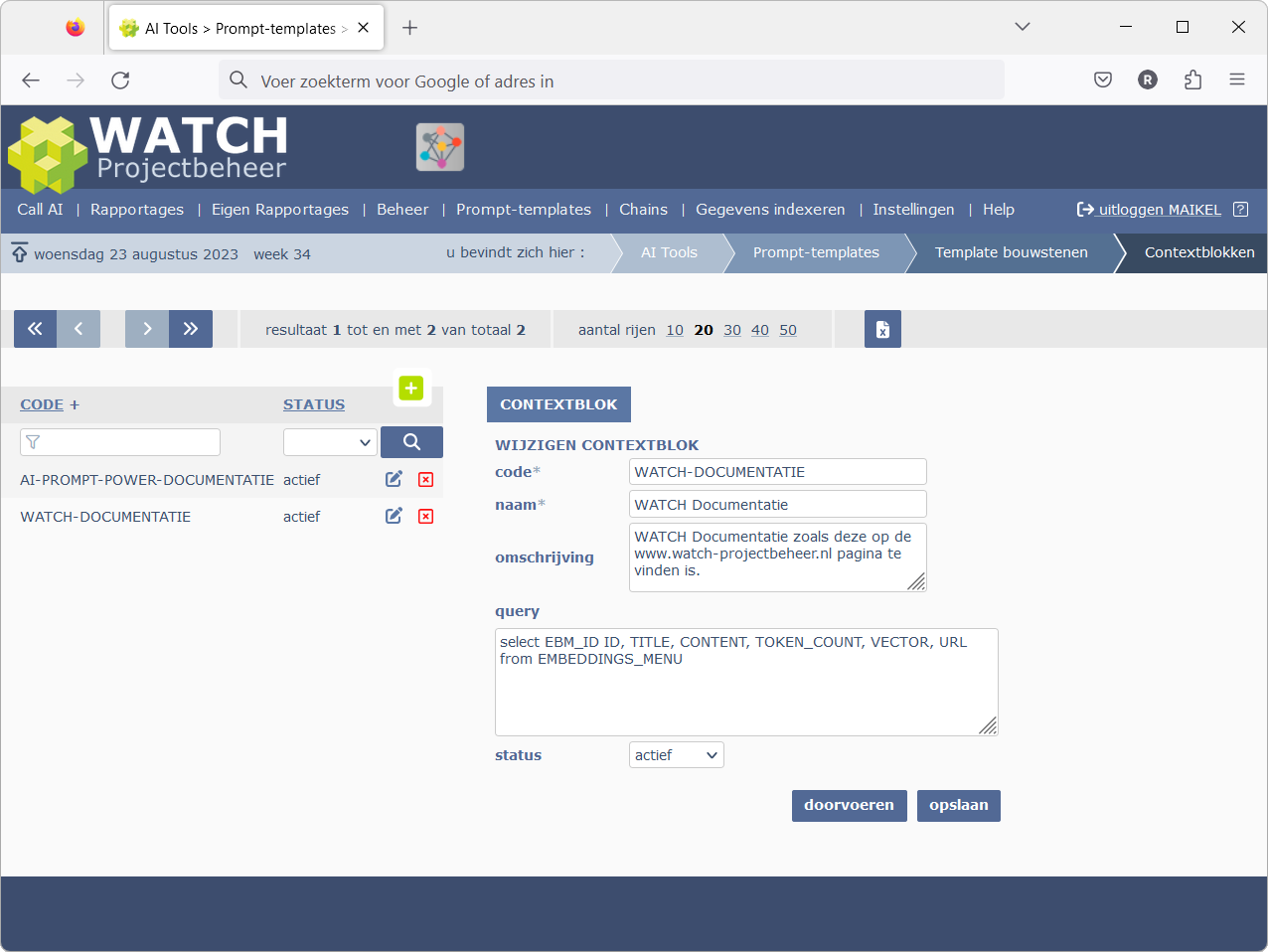The height and width of the screenshot is (952, 1268).
Task: Click the naam field
Action: point(778,505)
